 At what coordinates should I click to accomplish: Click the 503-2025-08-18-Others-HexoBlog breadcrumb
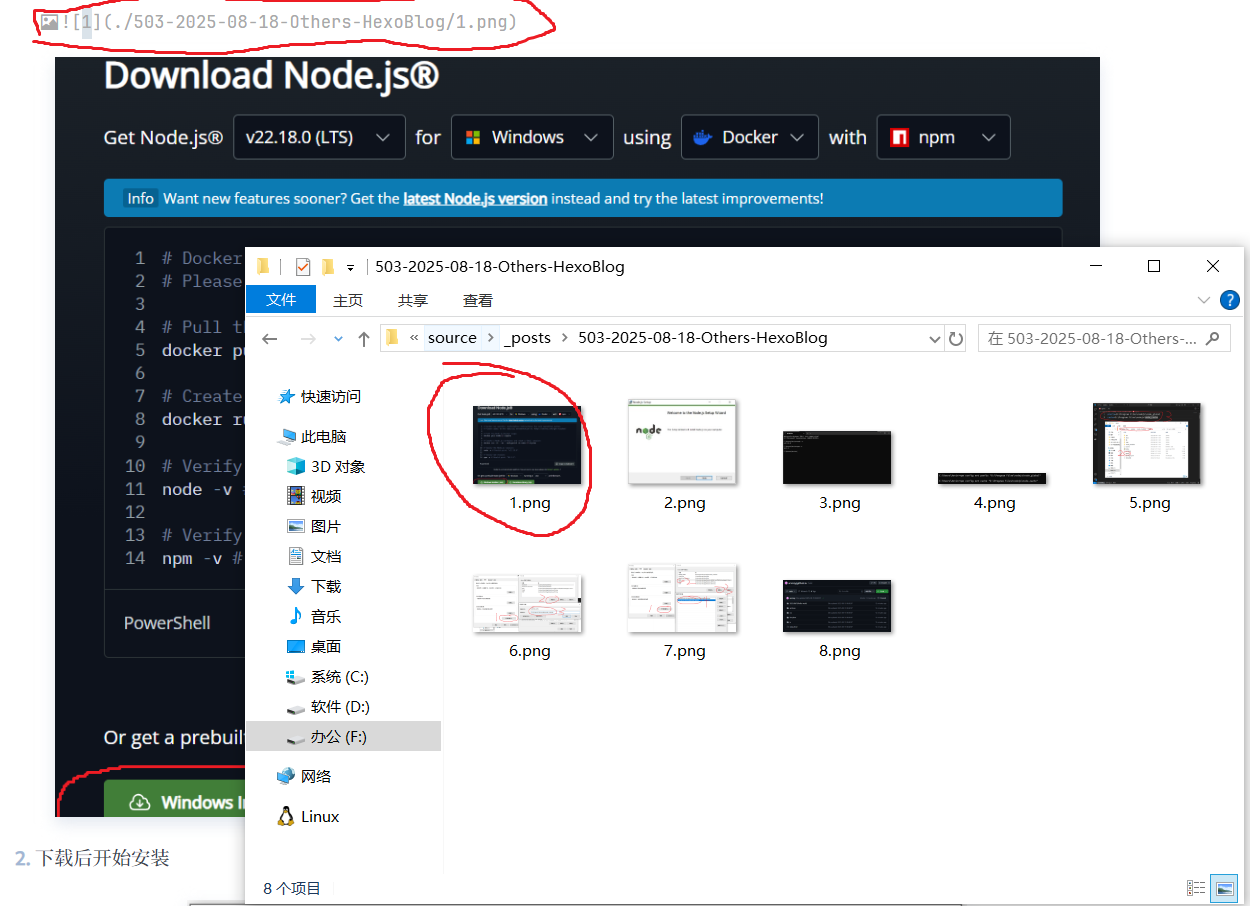pyautogui.click(x=703, y=338)
